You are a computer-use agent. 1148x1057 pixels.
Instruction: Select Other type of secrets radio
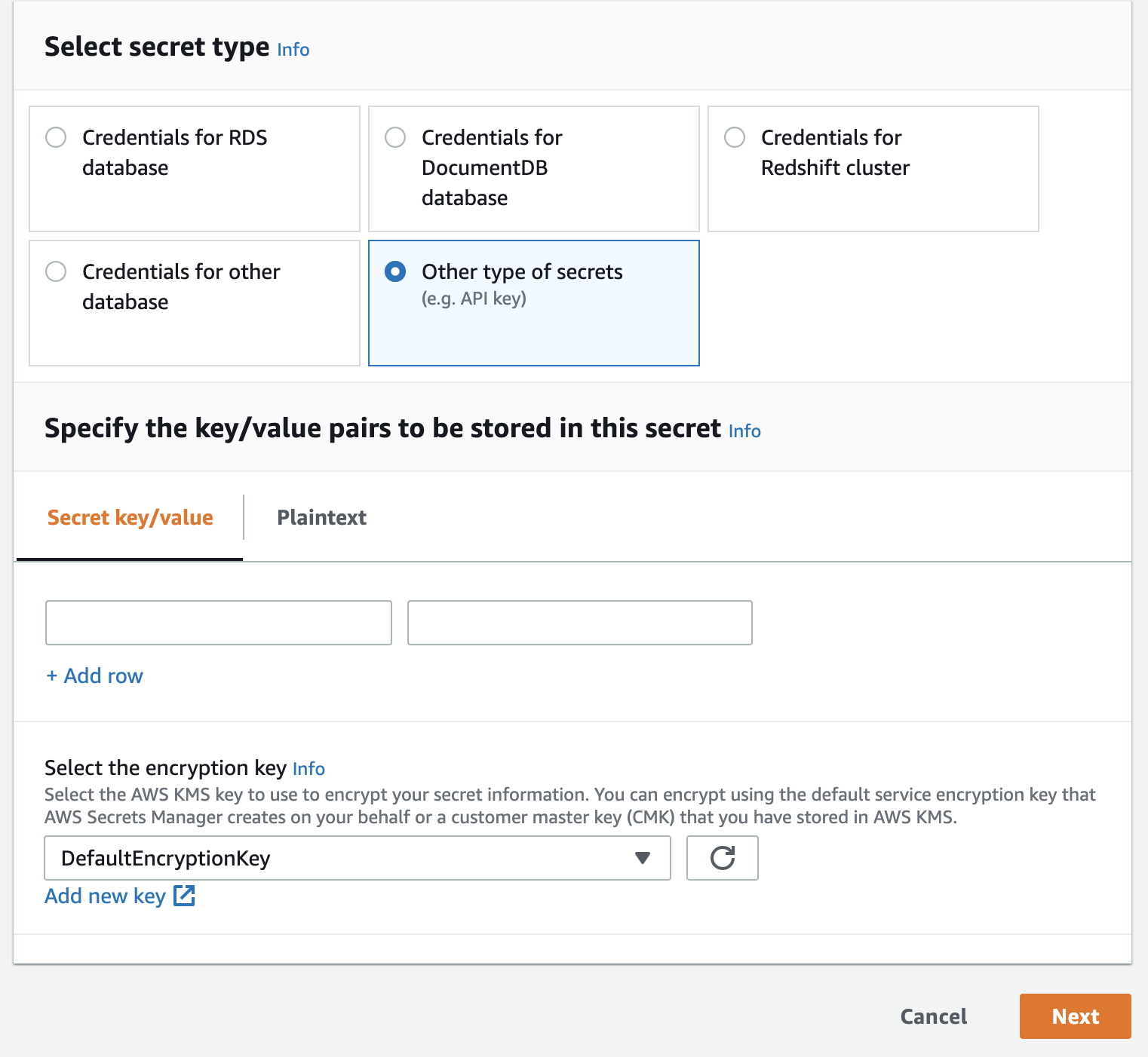click(x=395, y=271)
